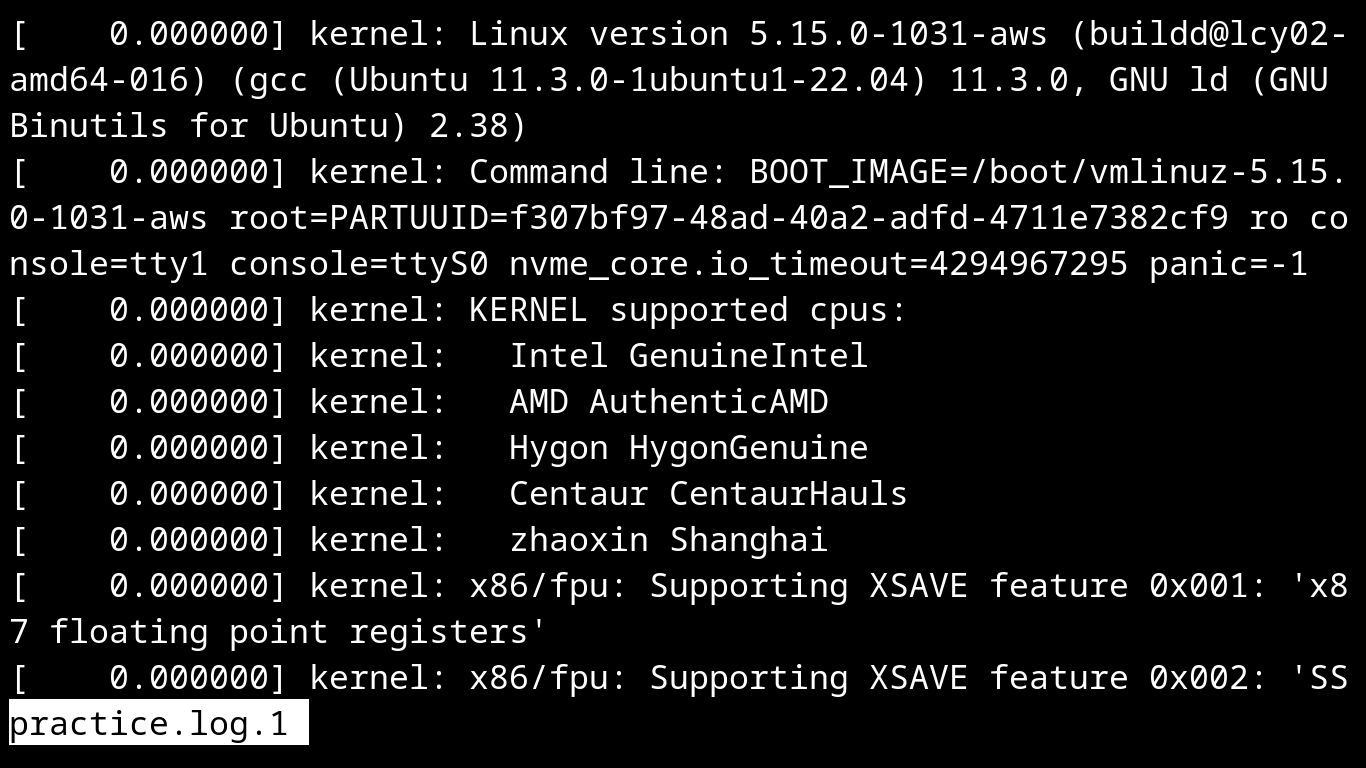Click the 'floating point registers' text

click(x=289, y=632)
